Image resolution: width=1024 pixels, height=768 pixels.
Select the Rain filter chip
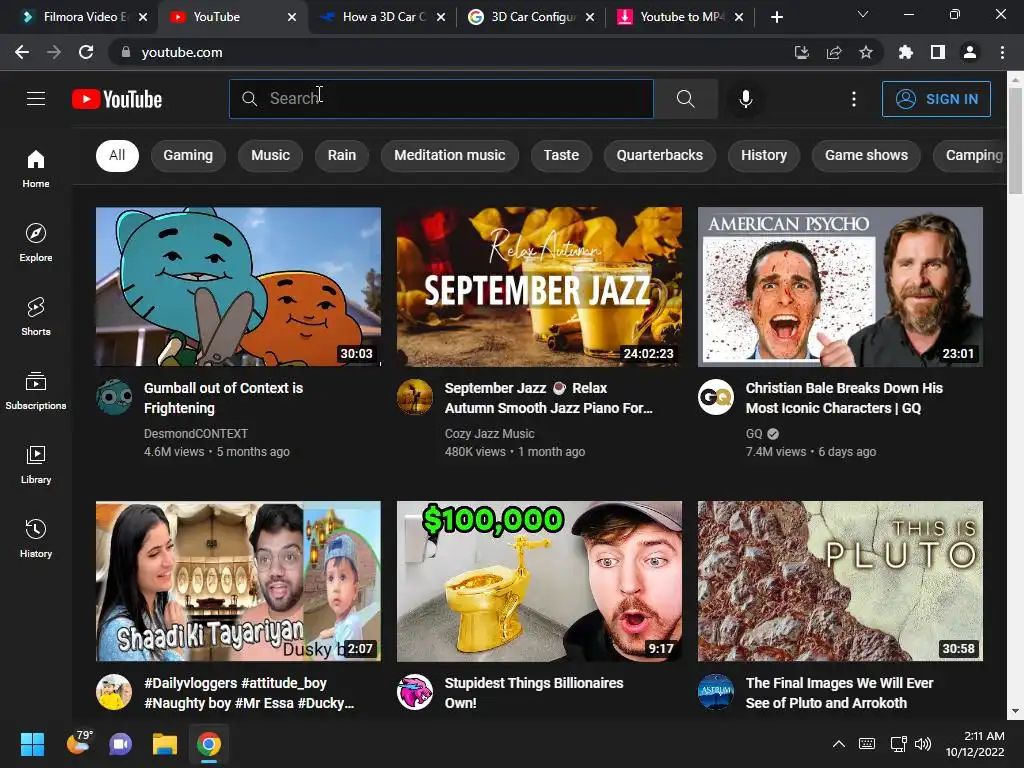click(342, 155)
